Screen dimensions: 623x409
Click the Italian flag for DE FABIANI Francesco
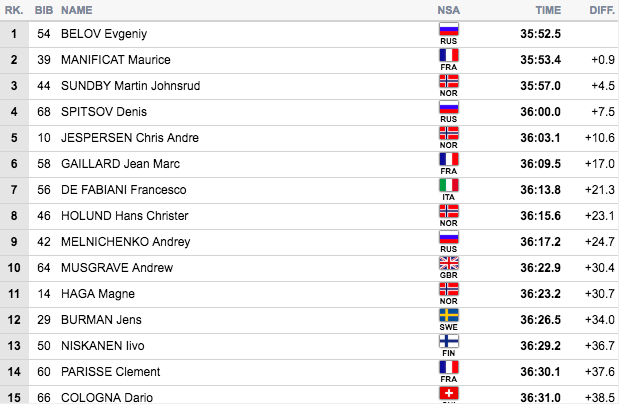coord(449,185)
